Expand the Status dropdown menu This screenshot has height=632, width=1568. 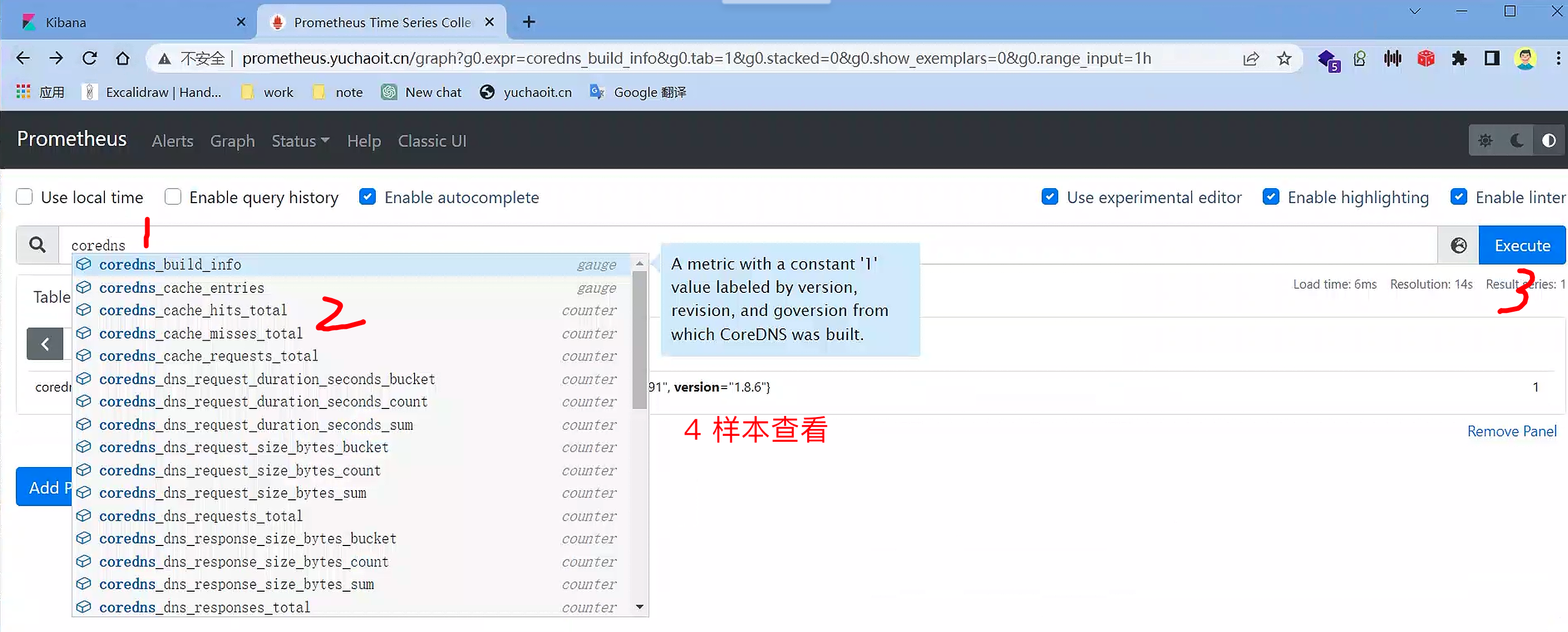[300, 141]
